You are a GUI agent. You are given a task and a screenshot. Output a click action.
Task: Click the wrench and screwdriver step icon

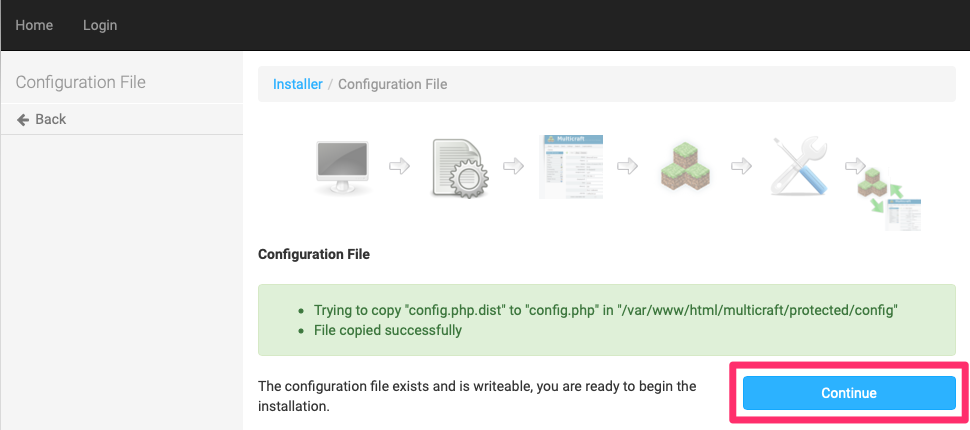pos(798,166)
